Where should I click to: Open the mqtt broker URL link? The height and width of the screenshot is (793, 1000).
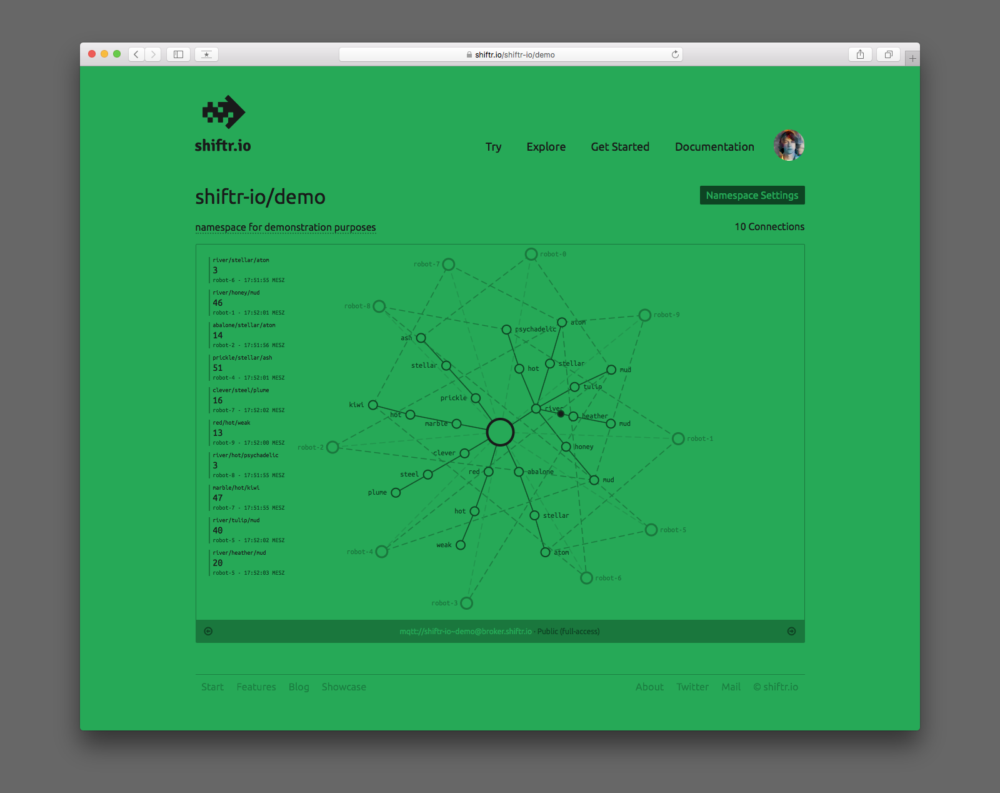pos(466,631)
